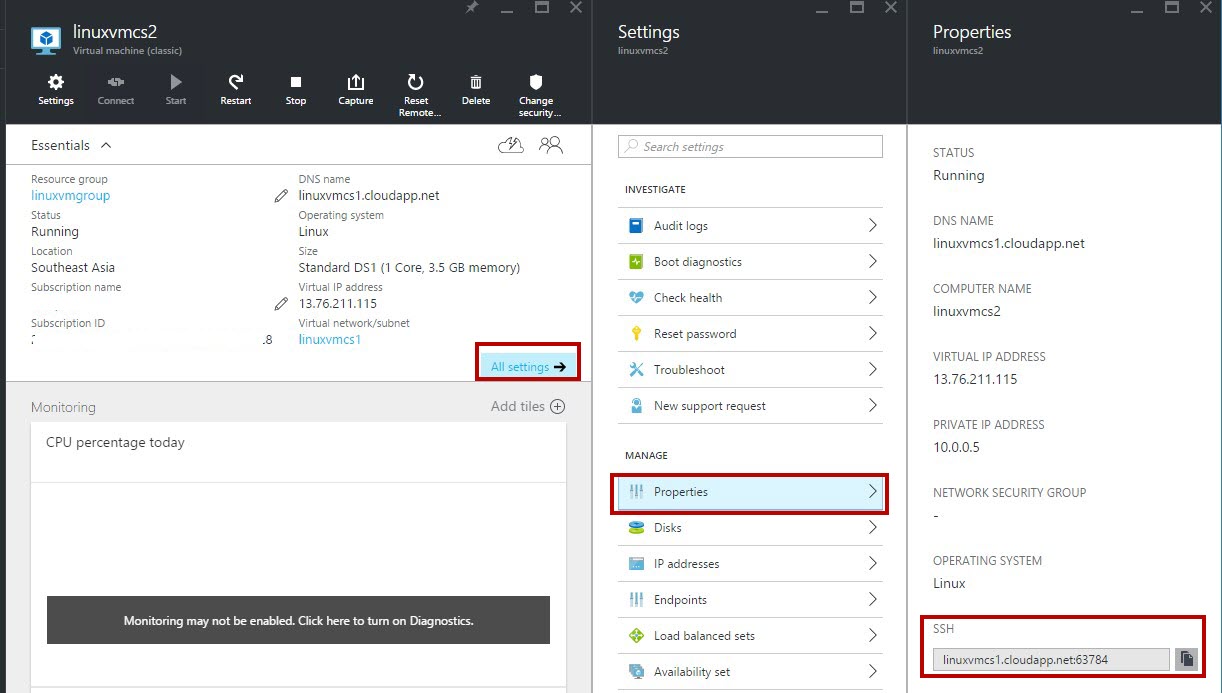Click the Availability set icon
Image resolution: width=1222 pixels, height=693 pixels.
click(x=636, y=672)
